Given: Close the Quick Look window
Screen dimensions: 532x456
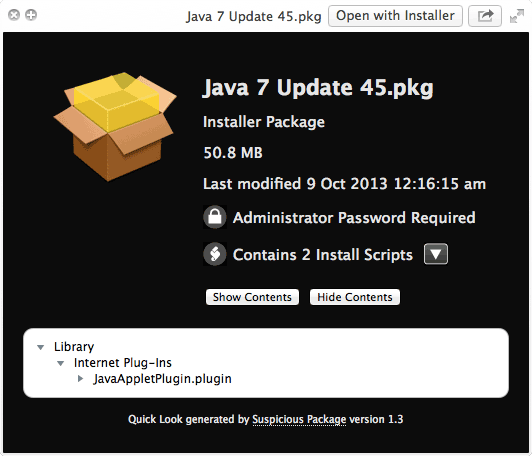Looking at the screenshot, I should [x=14, y=15].
